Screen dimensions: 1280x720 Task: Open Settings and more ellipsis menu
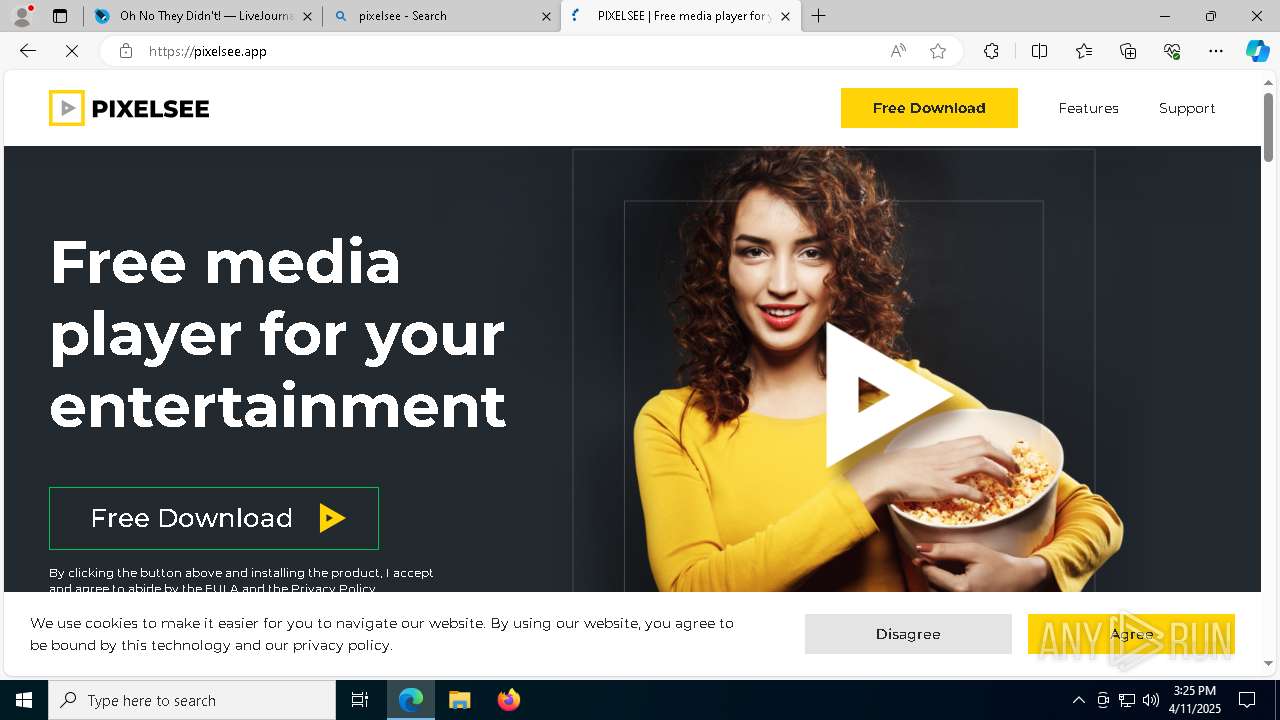tap(1216, 51)
